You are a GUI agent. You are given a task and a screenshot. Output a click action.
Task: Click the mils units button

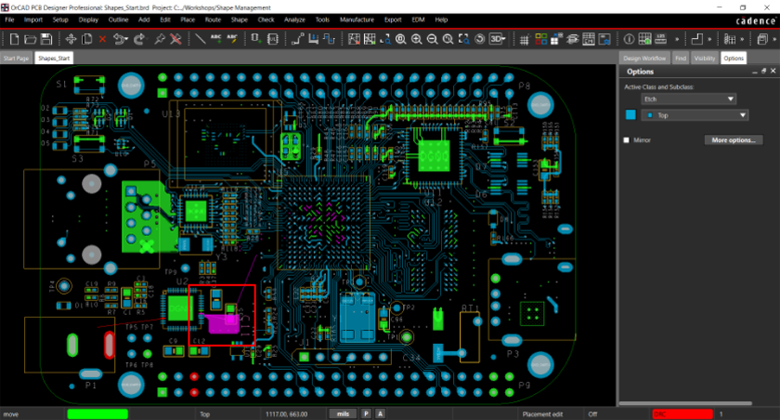tap(343, 414)
